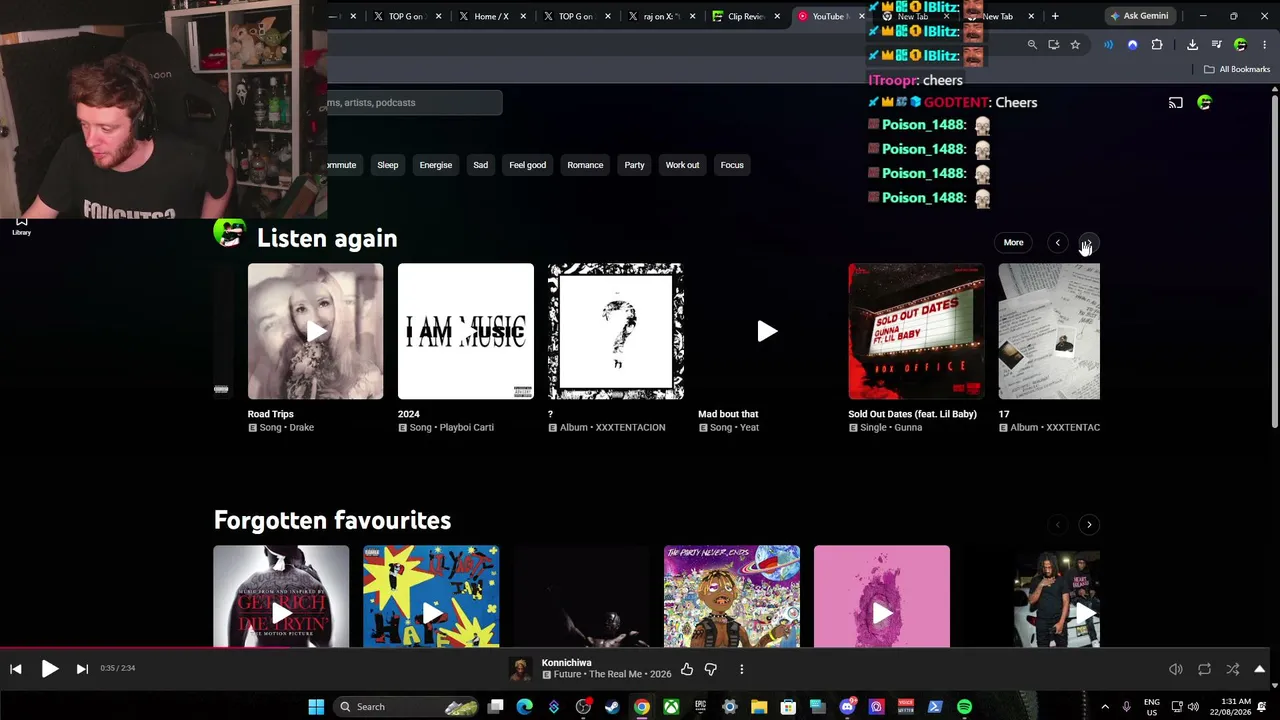Switch to the Clip Review browser tab
Screen dimensions: 1280x720
point(745,16)
